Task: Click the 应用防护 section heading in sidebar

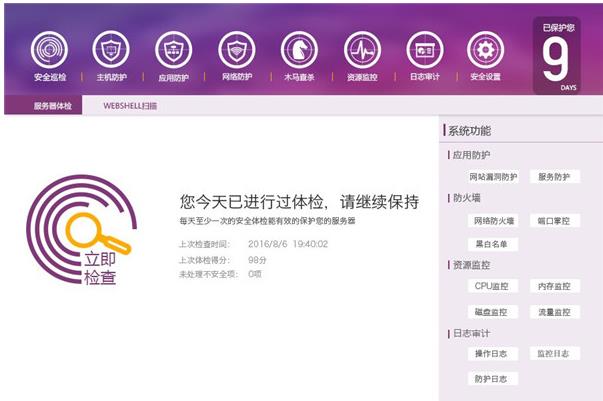Action: [x=471, y=155]
